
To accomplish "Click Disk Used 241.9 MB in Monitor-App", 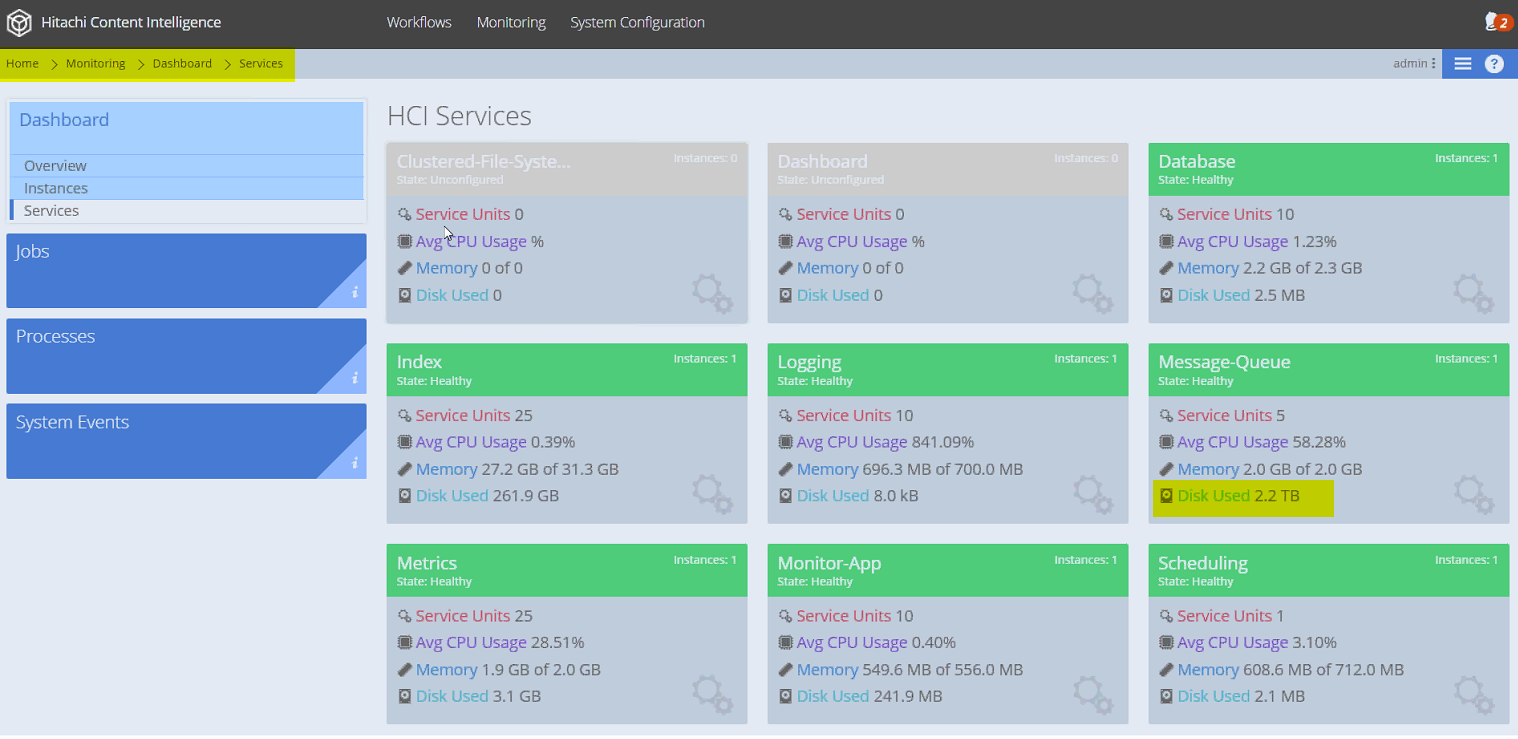I will [x=869, y=696].
